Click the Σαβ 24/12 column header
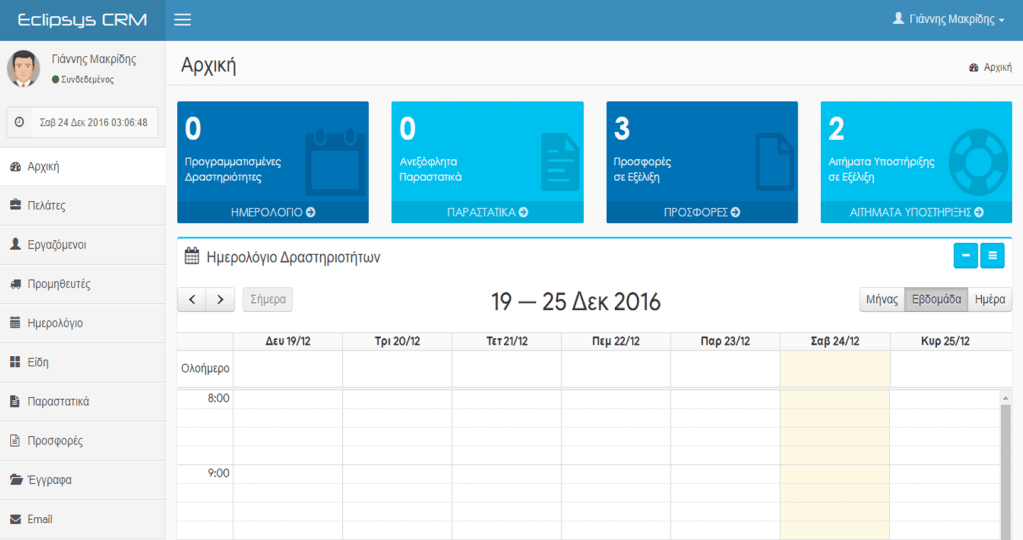The image size is (1023, 540). point(835,341)
